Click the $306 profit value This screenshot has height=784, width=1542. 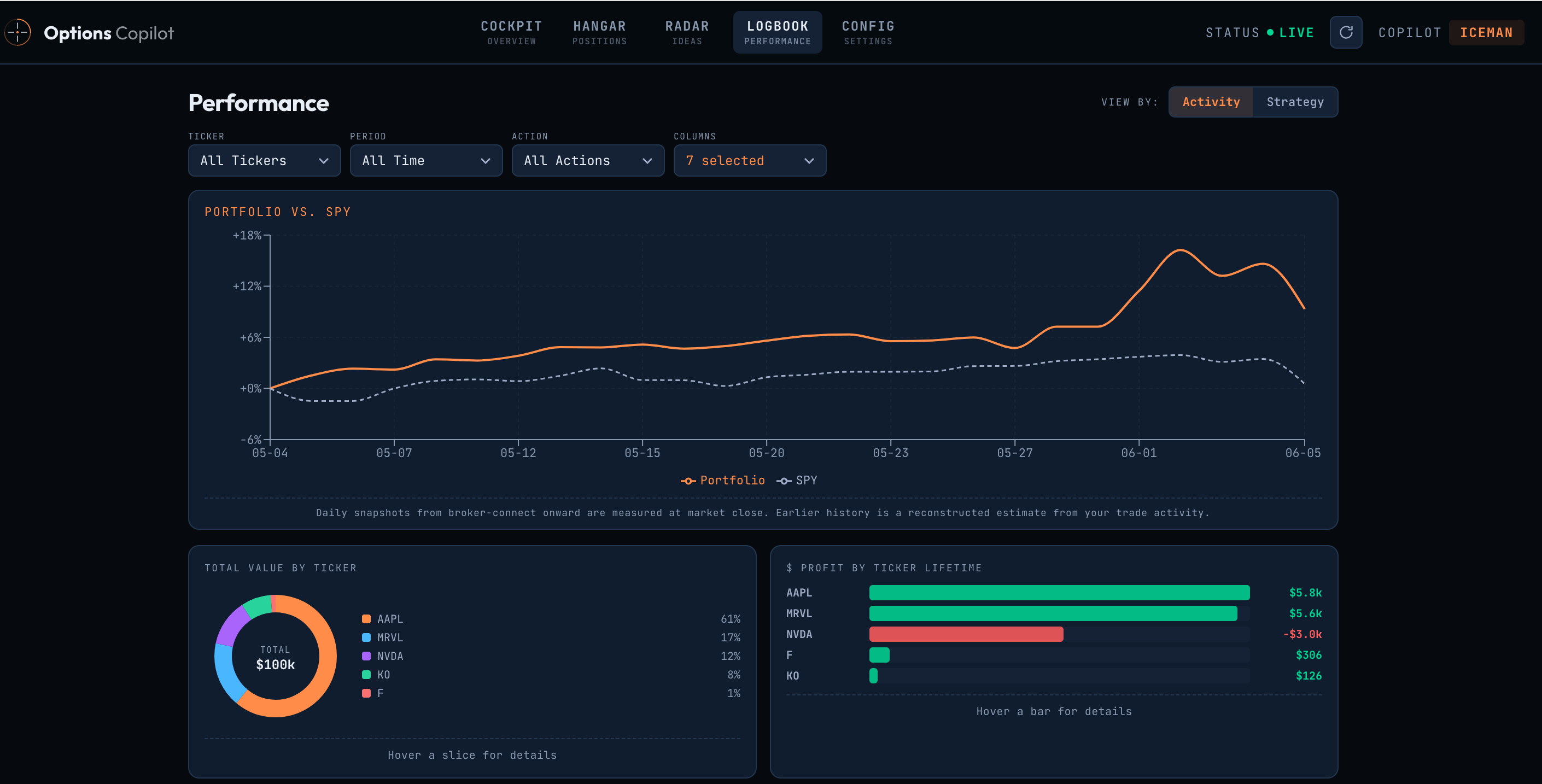pyautogui.click(x=1309, y=655)
